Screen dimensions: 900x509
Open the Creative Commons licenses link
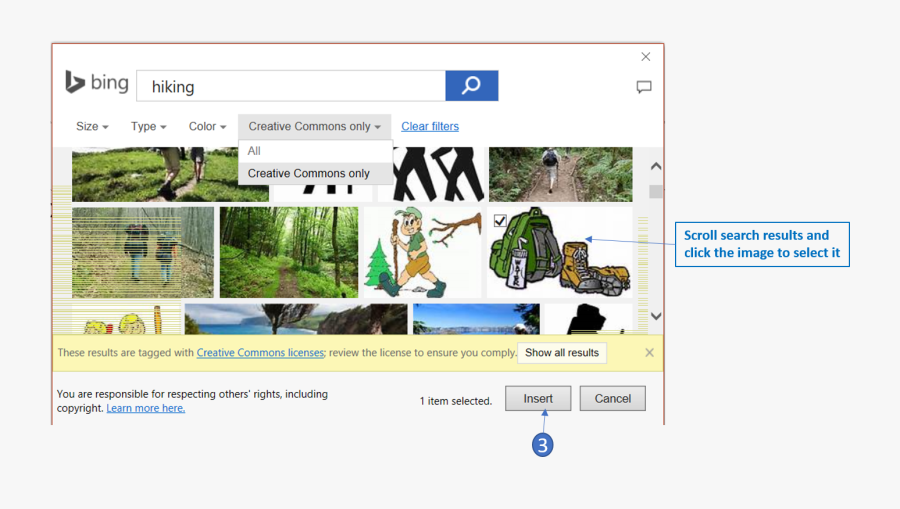261,352
